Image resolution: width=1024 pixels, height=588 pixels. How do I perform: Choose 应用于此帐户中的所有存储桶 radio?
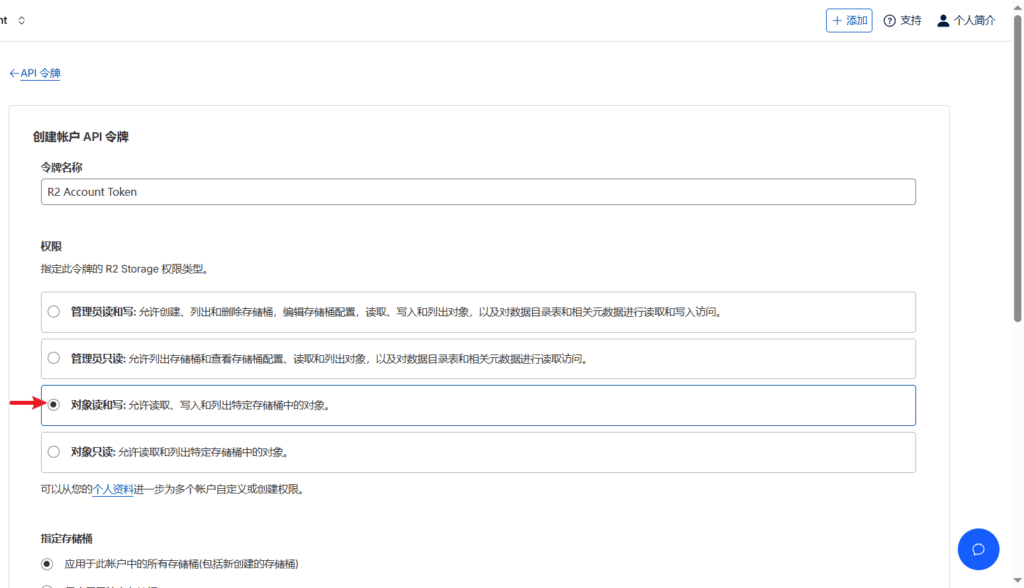click(x=47, y=564)
